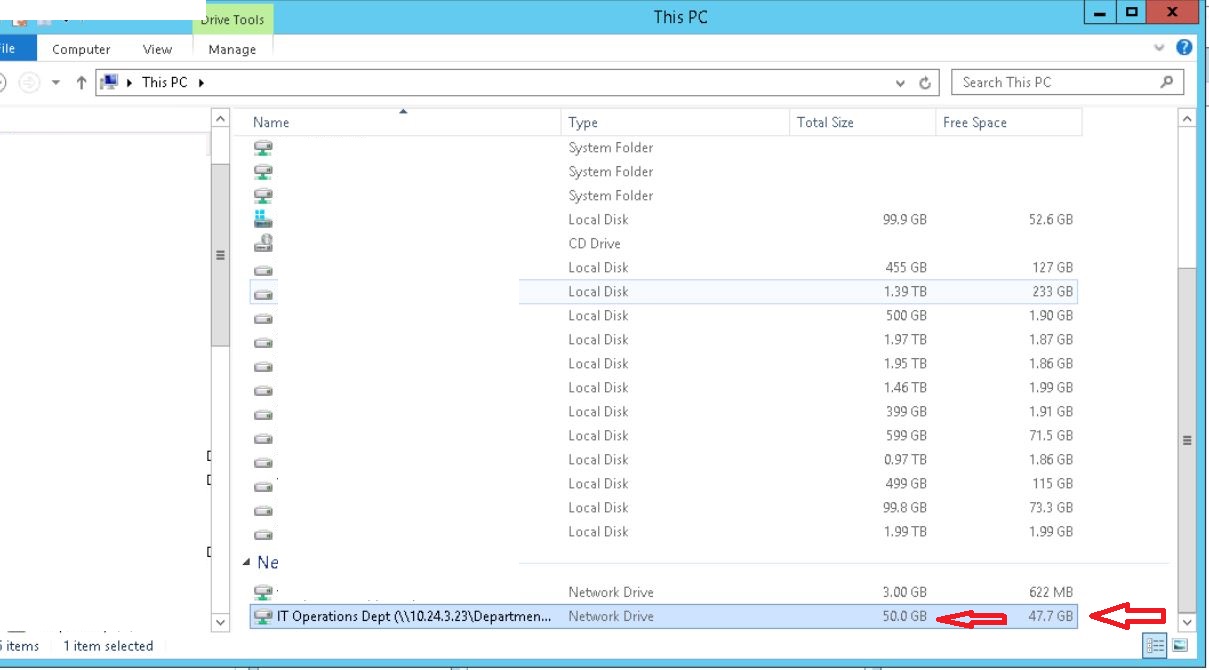The height and width of the screenshot is (670, 1209).
Task: Expand the breadcrumb arrow after This PC
Action: click(x=201, y=82)
